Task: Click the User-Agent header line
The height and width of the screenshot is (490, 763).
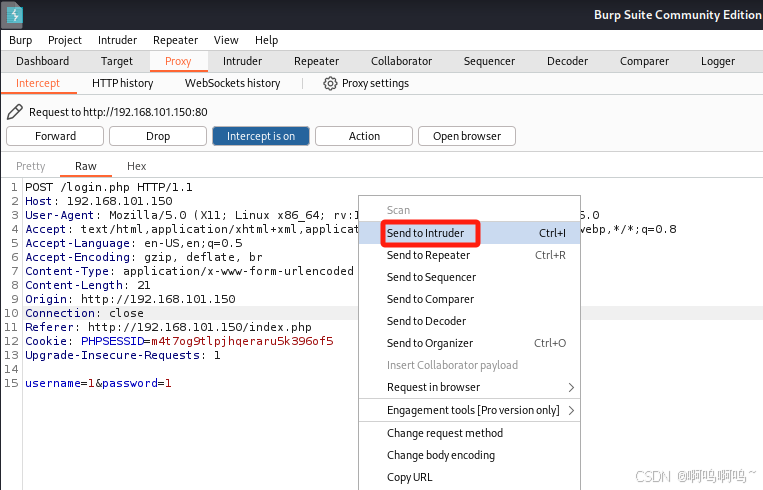Action: click(192, 216)
